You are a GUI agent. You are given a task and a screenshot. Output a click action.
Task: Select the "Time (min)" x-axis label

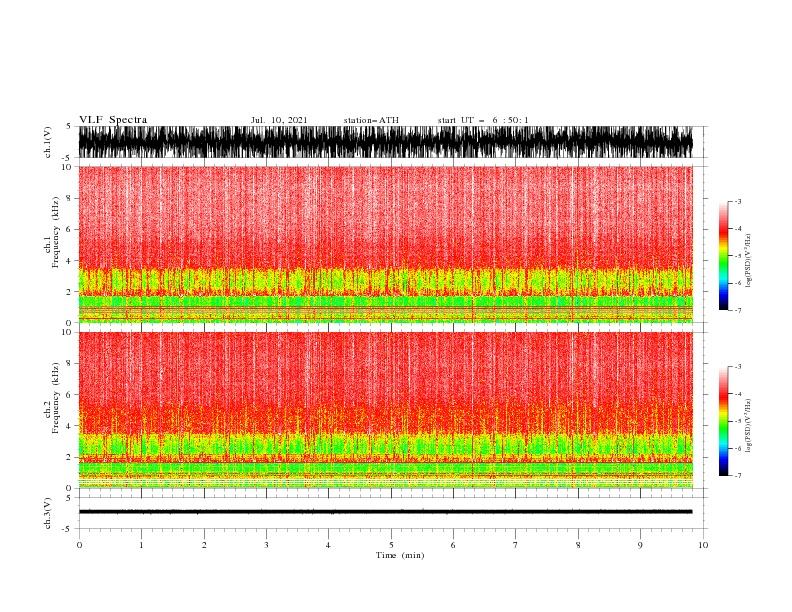click(400, 555)
